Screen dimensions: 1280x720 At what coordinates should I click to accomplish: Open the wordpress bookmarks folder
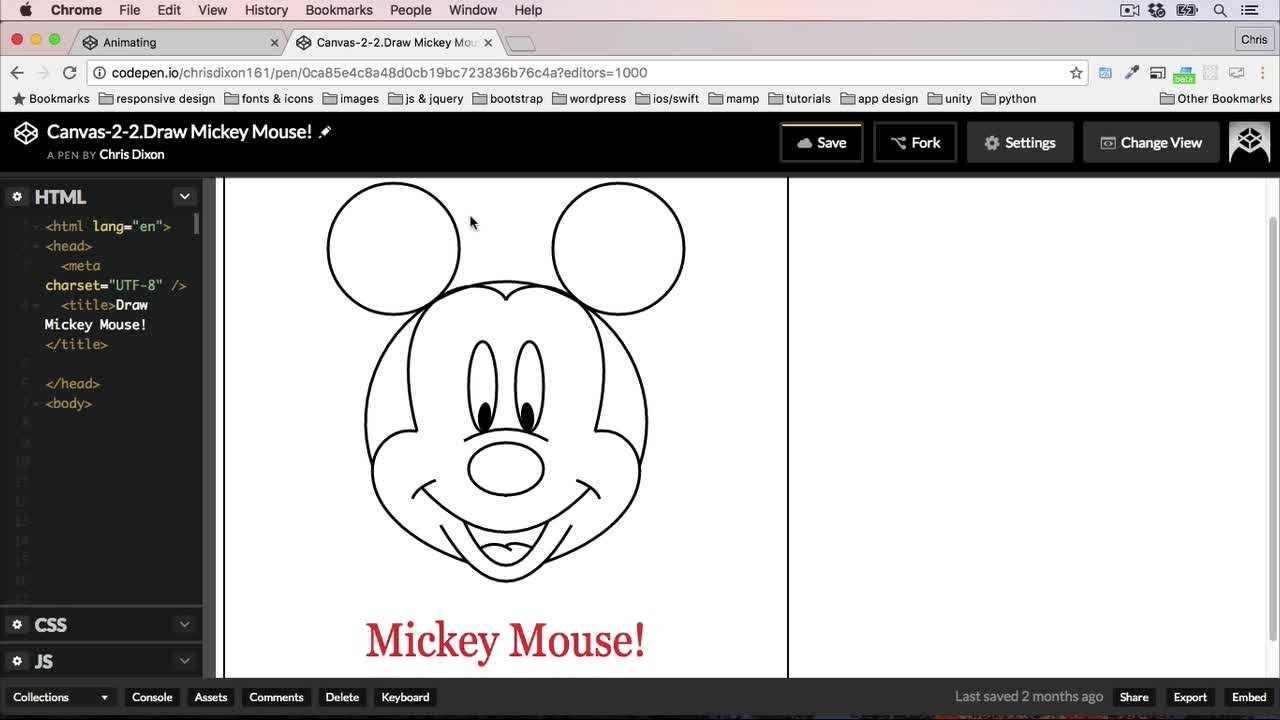pos(589,99)
